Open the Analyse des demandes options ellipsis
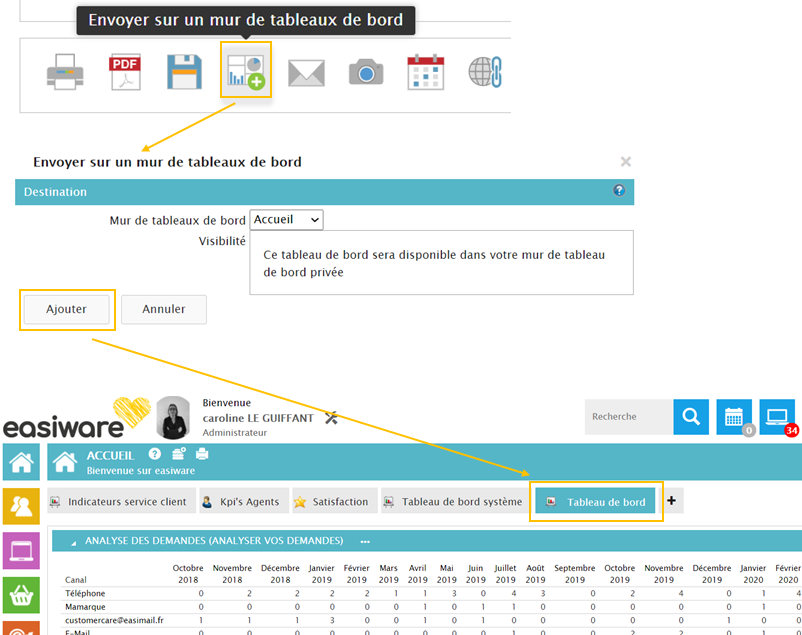Screen dimensions: 802x635 (365, 541)
